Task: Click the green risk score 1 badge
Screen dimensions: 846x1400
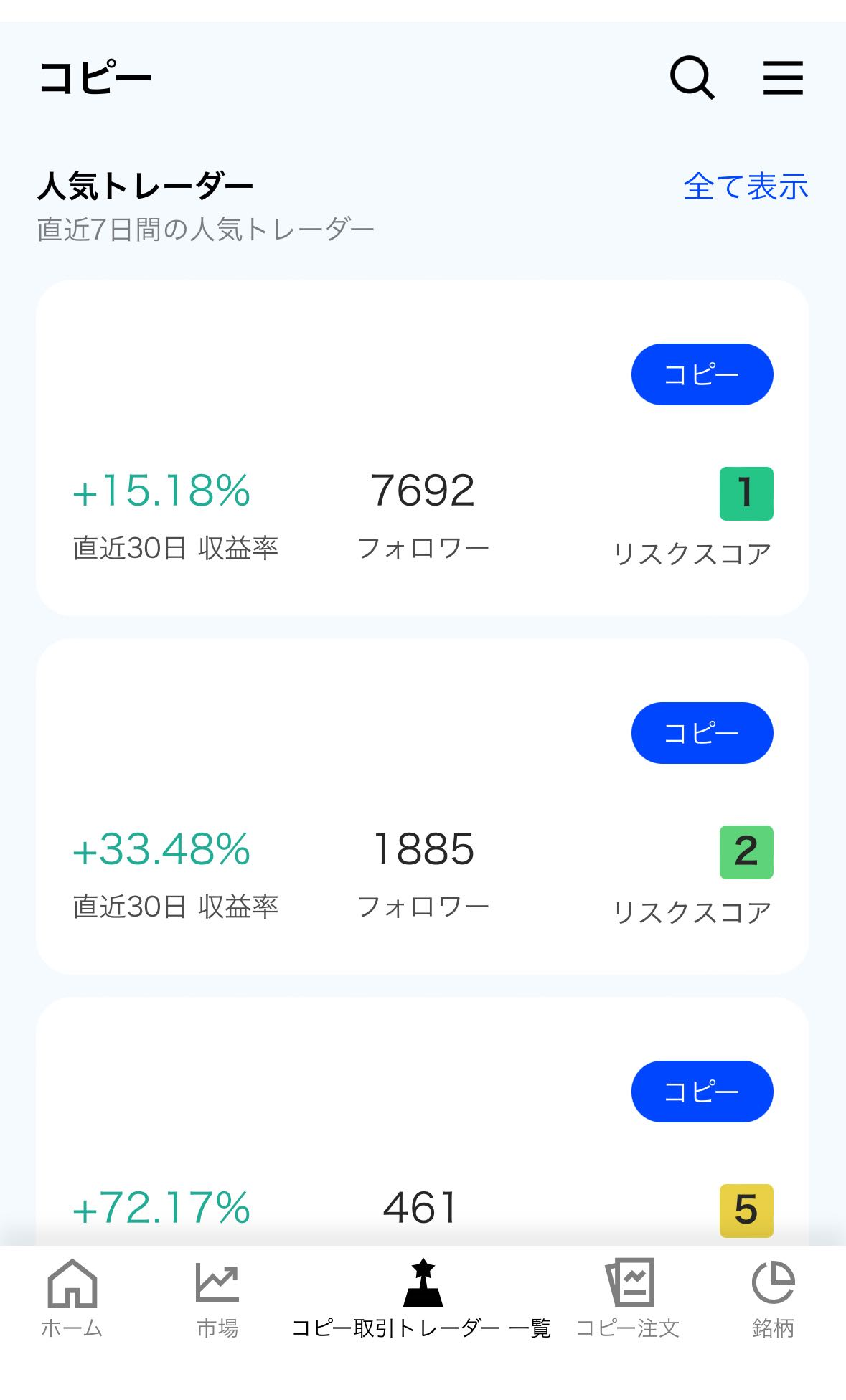Action: point(746,493)
